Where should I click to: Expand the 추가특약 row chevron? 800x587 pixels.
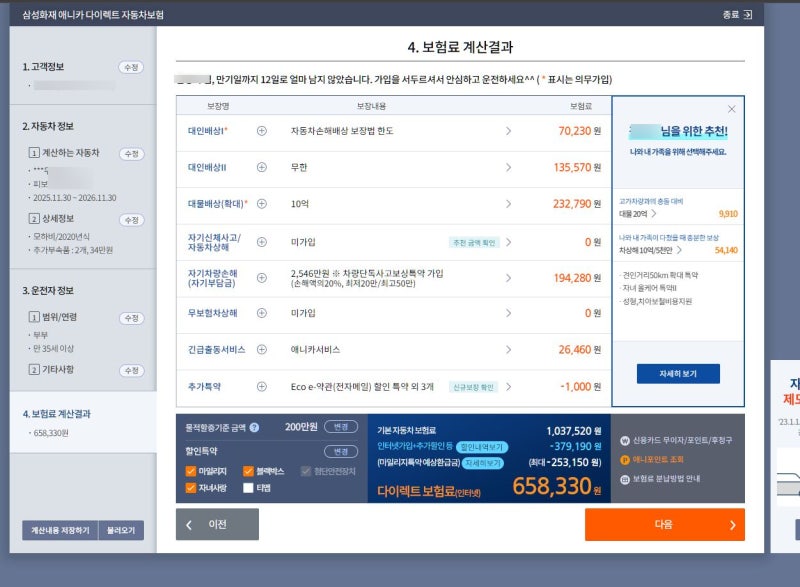[x=508, y=387]
